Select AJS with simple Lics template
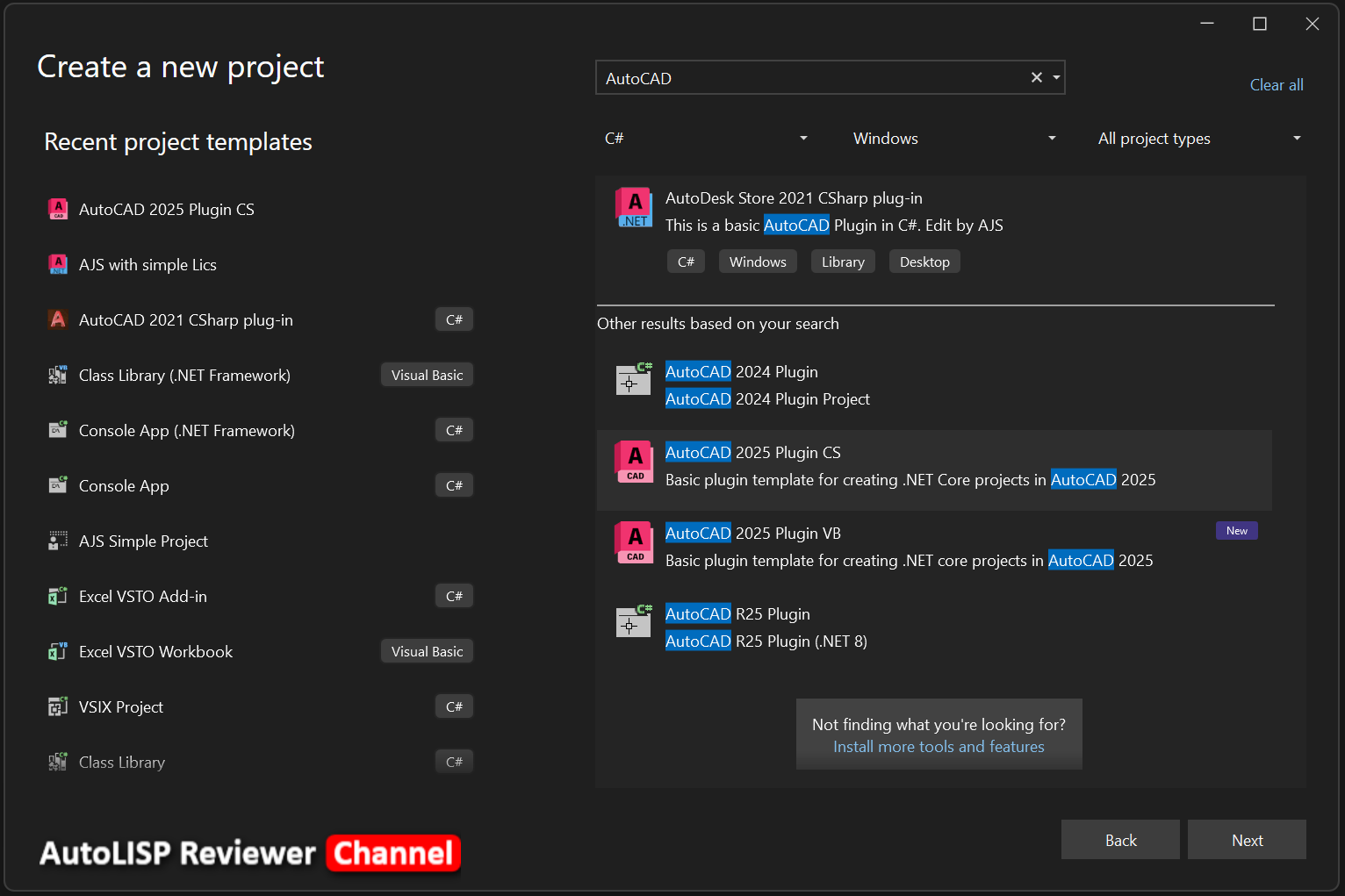The height and width of the screenshot is (896, 1345). (260, 264)
